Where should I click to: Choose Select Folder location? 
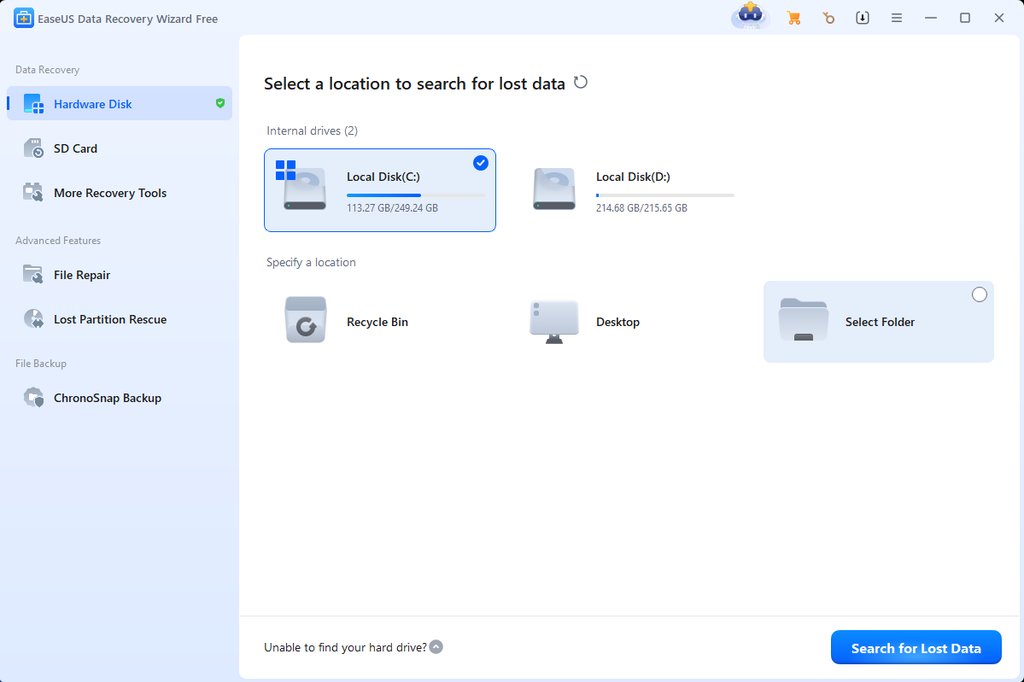pyautogui.click(x=878, y=321)
